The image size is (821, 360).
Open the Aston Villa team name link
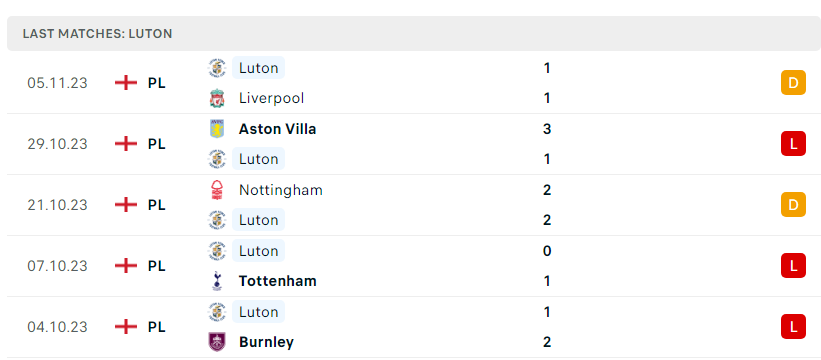click(278, 129)
